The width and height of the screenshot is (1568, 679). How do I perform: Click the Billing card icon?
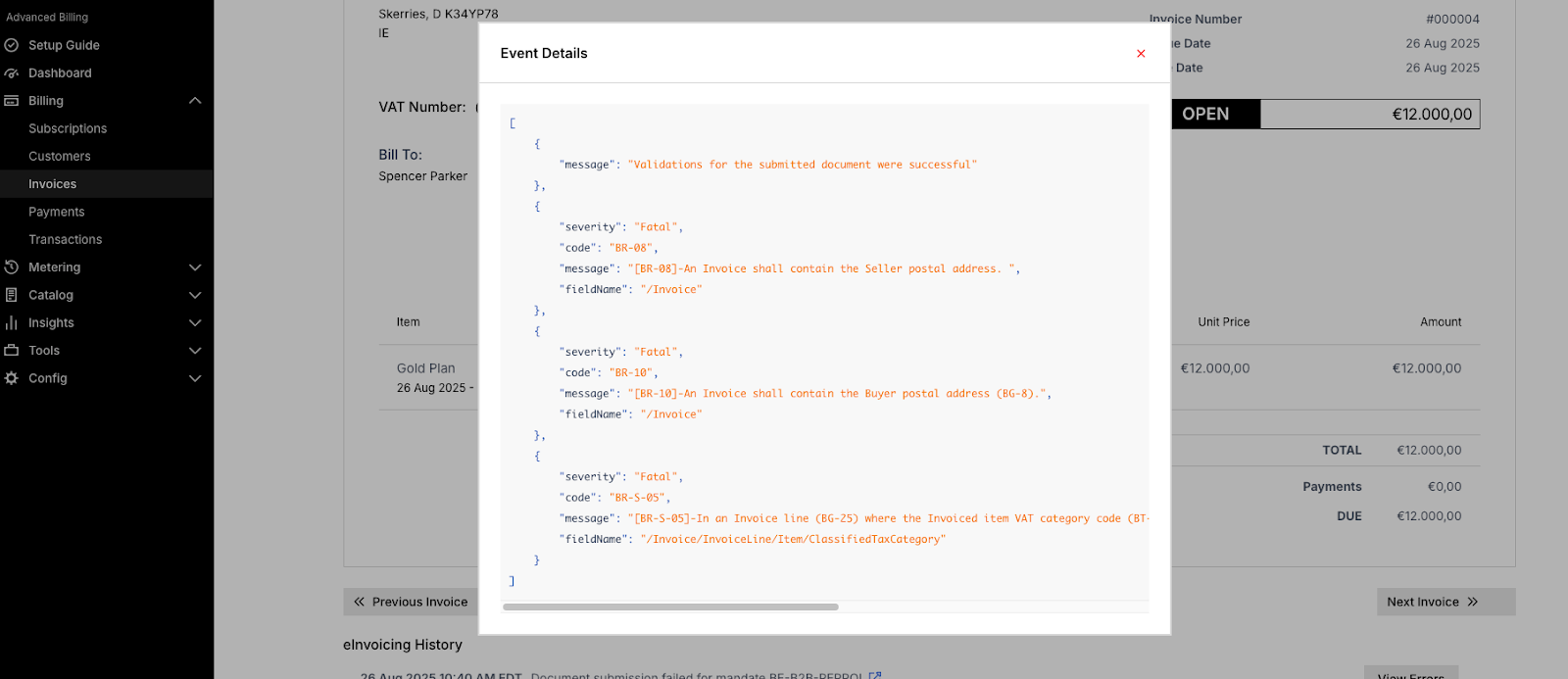tap(12, 101)
